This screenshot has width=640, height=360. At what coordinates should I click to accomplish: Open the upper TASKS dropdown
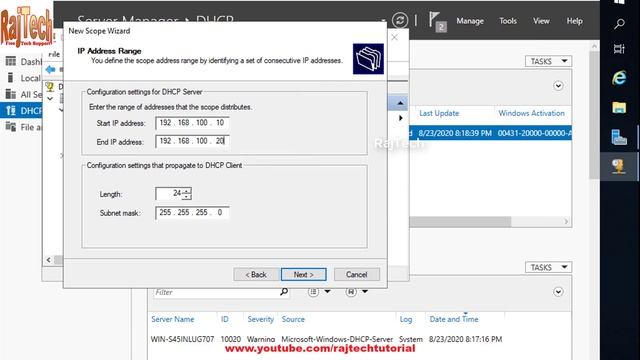click(548, 61)
